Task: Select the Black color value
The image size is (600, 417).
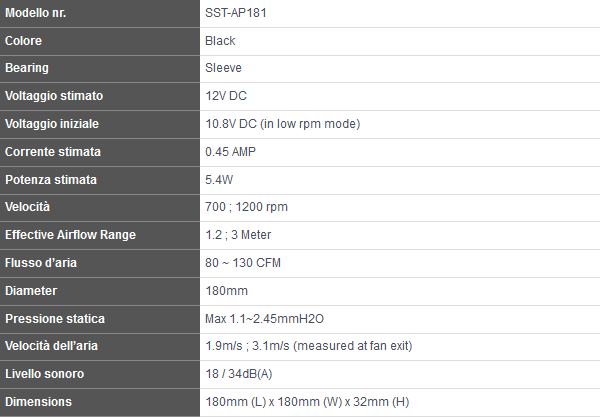Action: coord(220,41)
